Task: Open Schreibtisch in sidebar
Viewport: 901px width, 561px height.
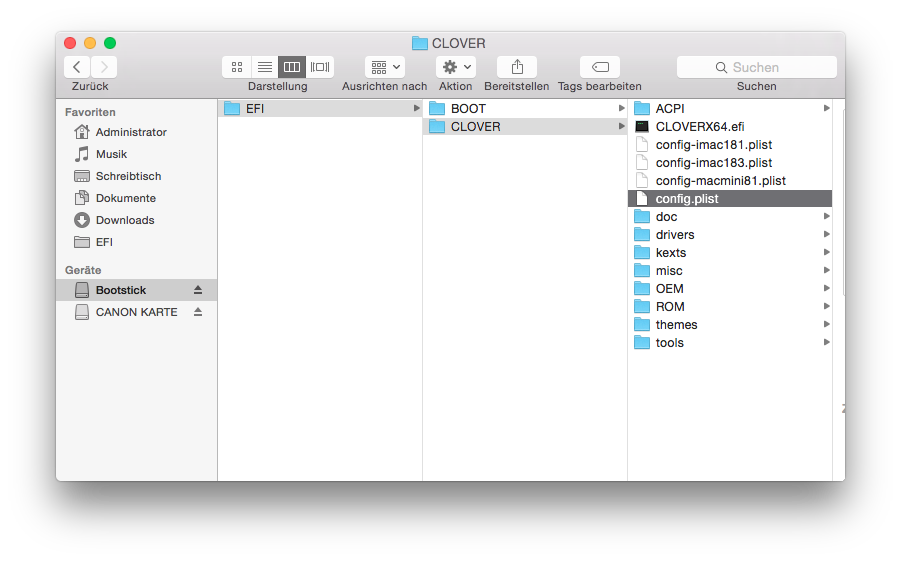Action: (x=137, y=176)
